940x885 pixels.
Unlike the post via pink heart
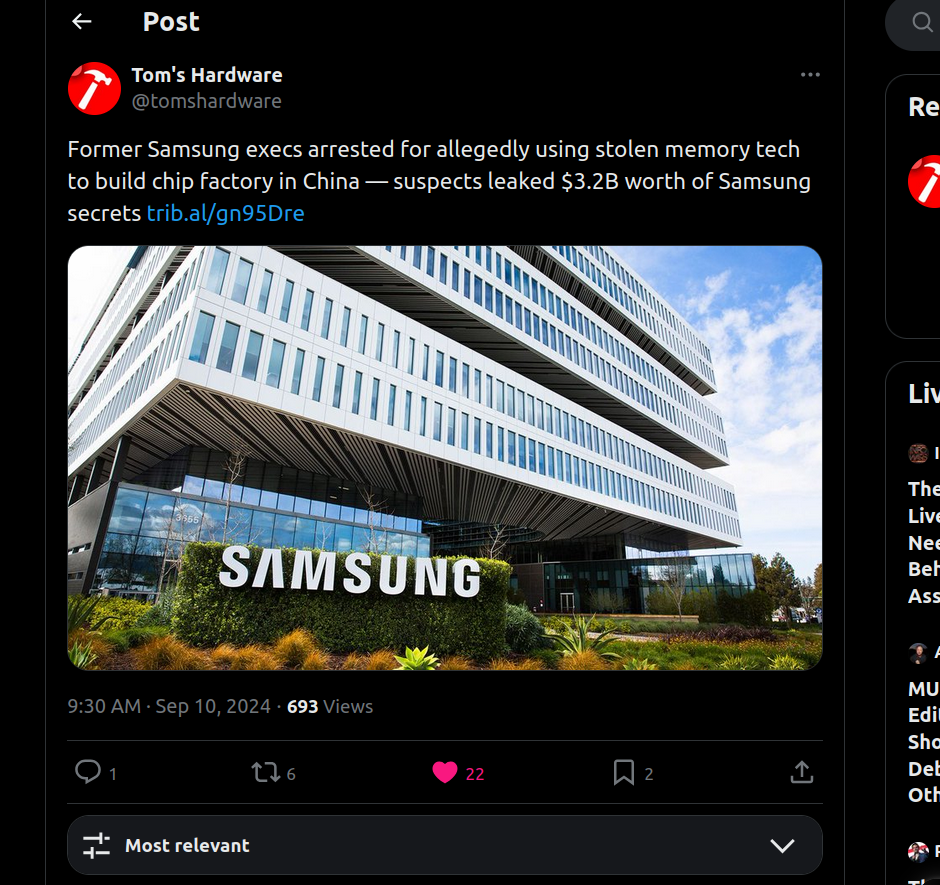coord(445,772)
